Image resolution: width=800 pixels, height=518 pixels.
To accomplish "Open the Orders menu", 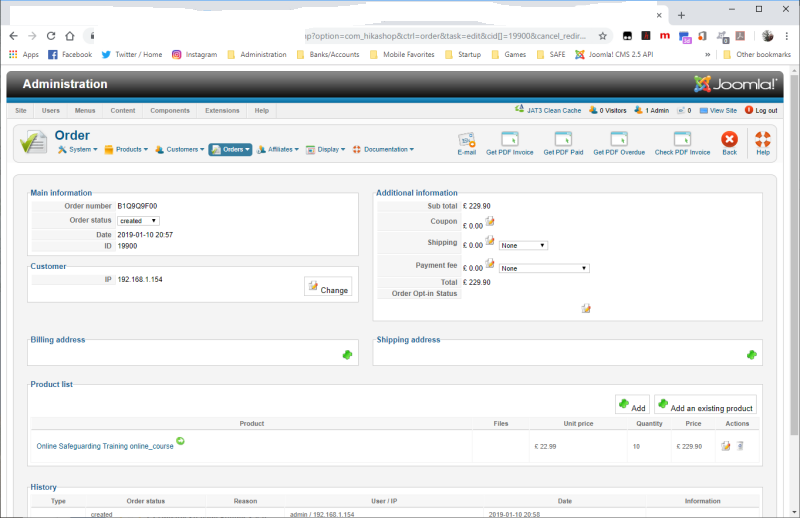I will [x=230, y=150].
